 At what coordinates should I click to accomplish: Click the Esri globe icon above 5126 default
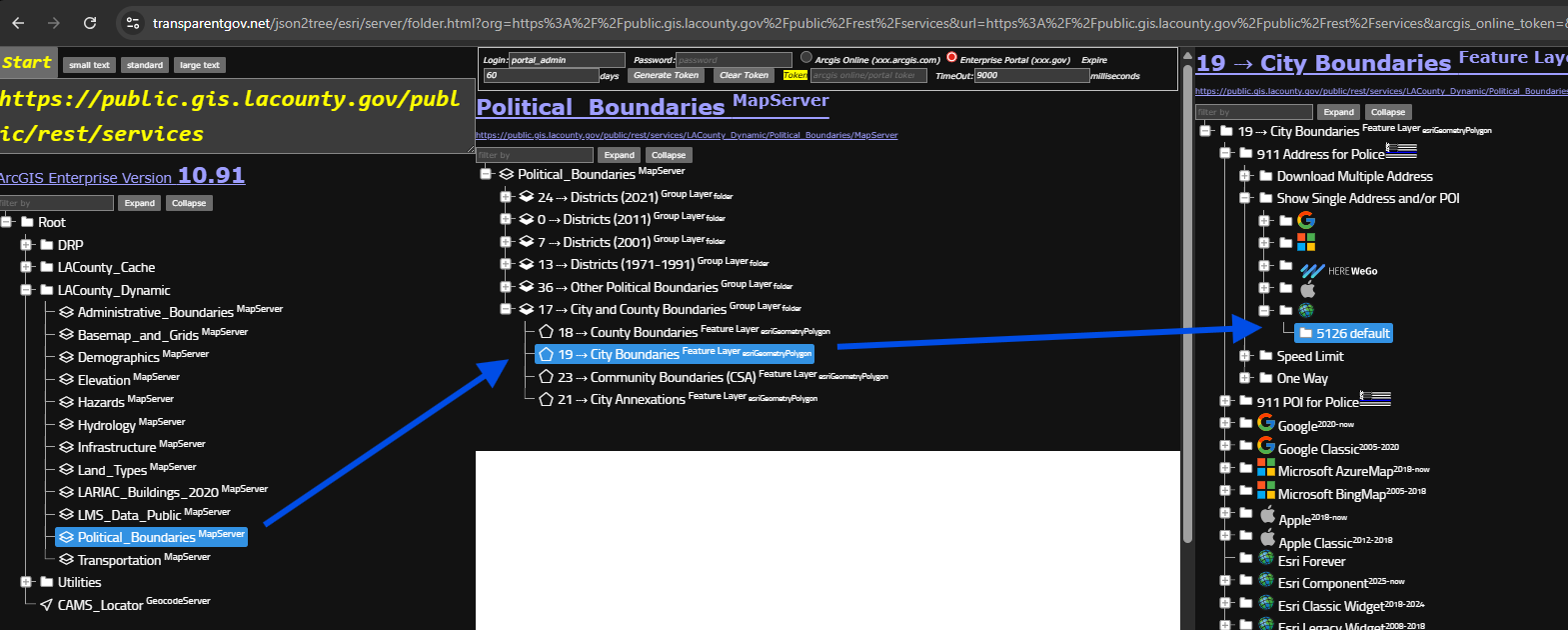pos(1305,311)
